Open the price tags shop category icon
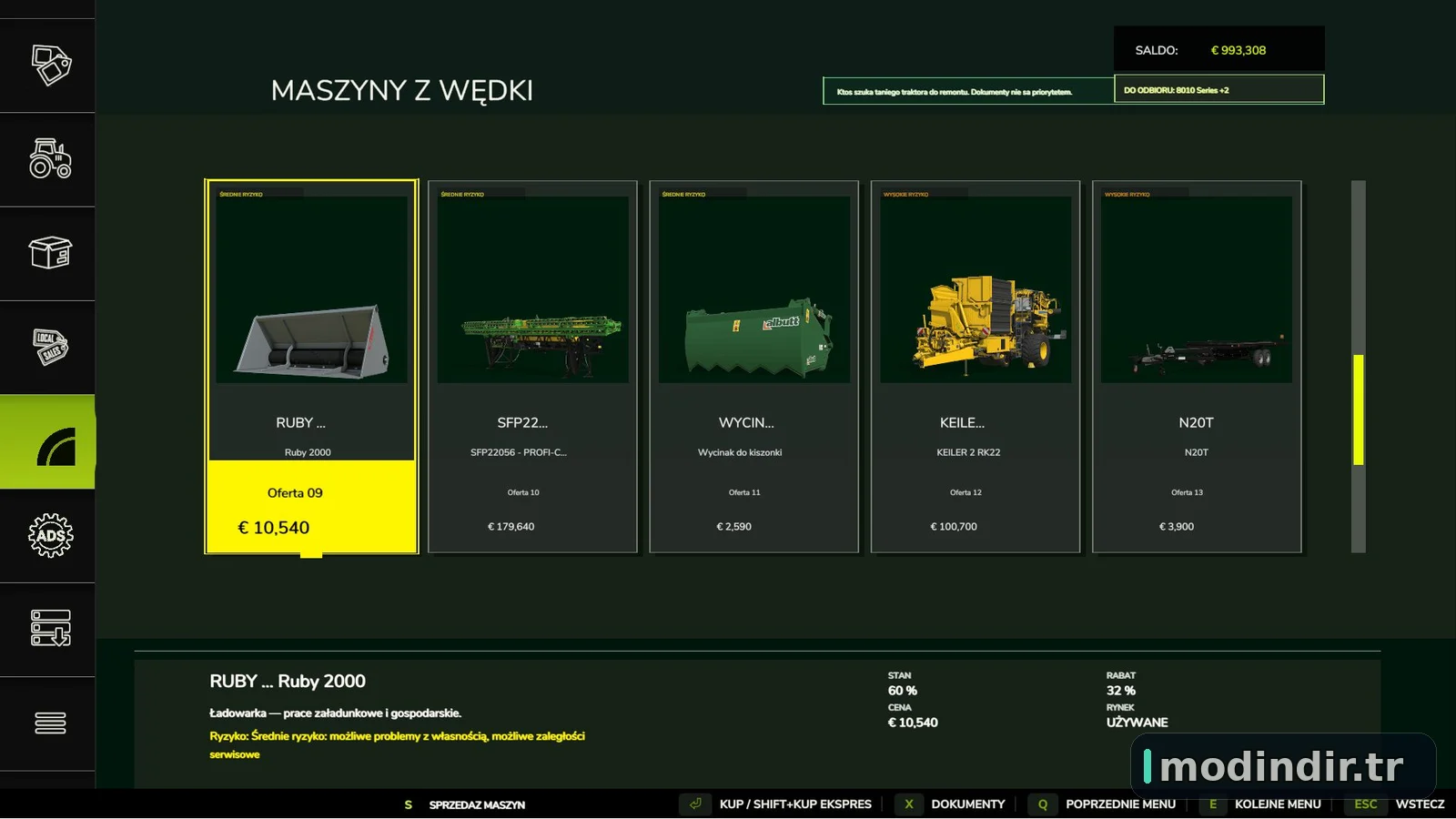 tap(51, 65)
